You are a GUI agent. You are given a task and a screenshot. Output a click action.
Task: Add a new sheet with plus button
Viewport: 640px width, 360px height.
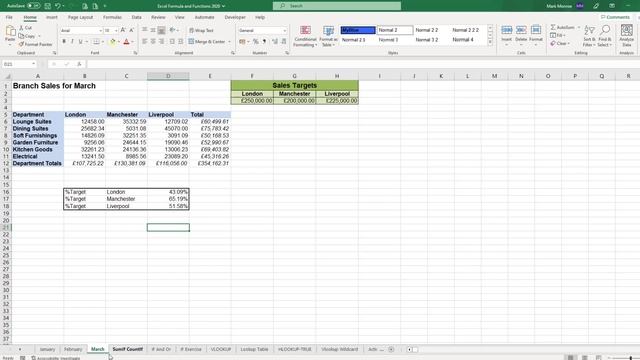[x=391, y=349]
